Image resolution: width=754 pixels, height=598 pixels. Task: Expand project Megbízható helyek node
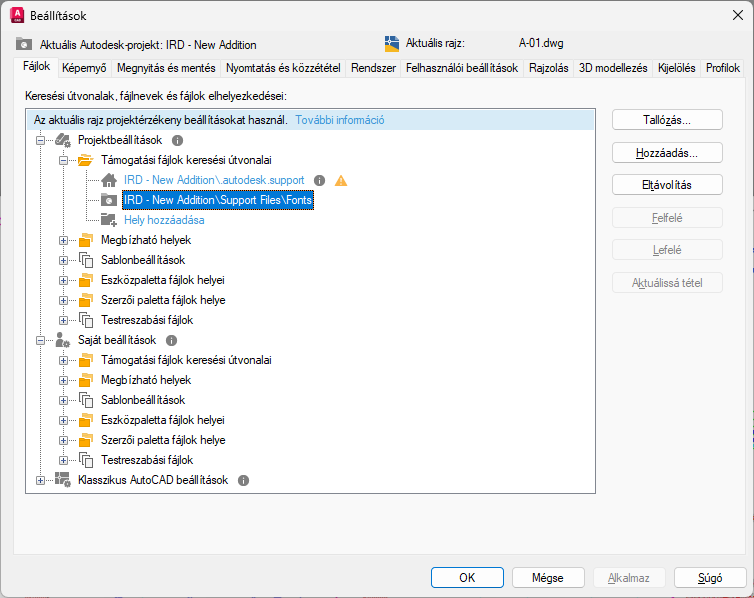[63, 240]
